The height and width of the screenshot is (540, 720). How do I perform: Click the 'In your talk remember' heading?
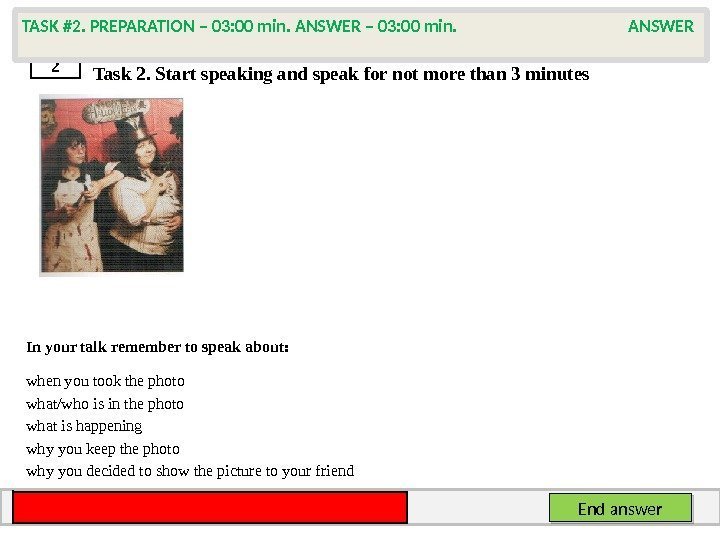coord(158,347)
